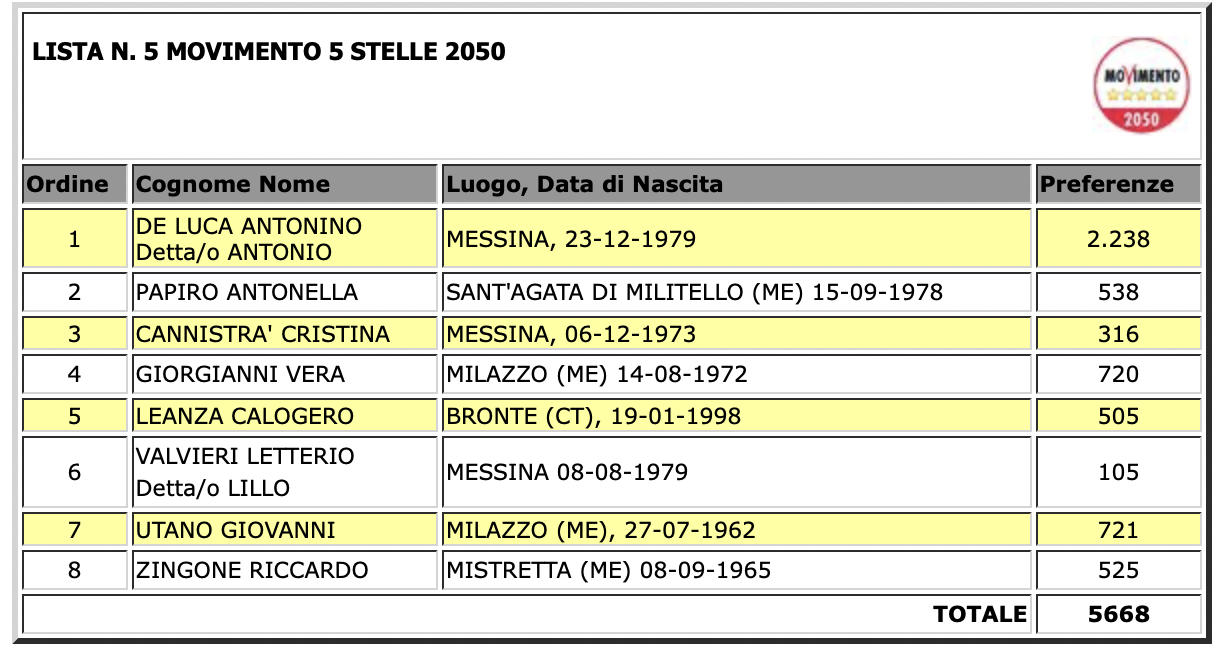
Task: Click the VALVIERI LETTERIO name cell
Action: tap(285, 472)
